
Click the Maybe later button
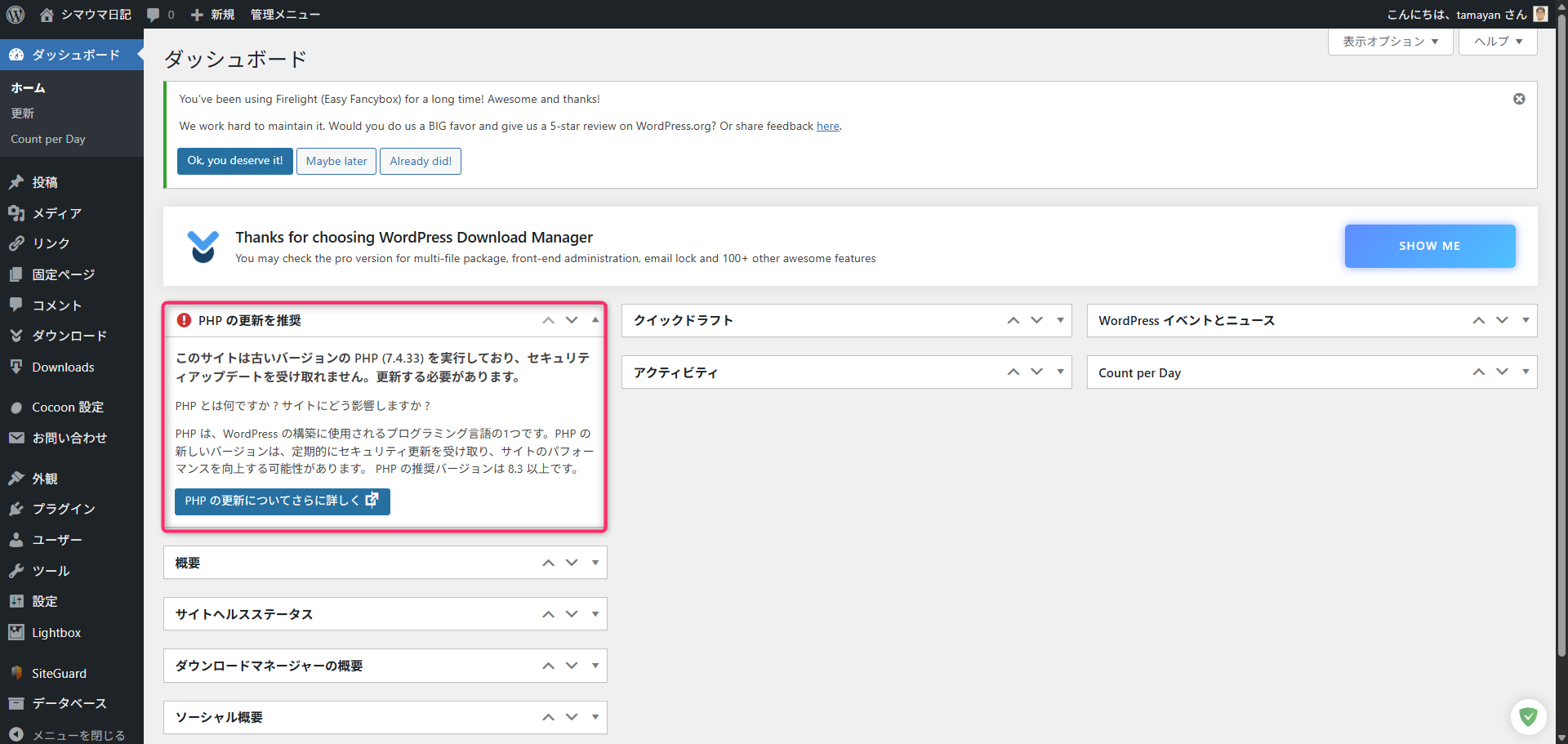pos(336,161)
